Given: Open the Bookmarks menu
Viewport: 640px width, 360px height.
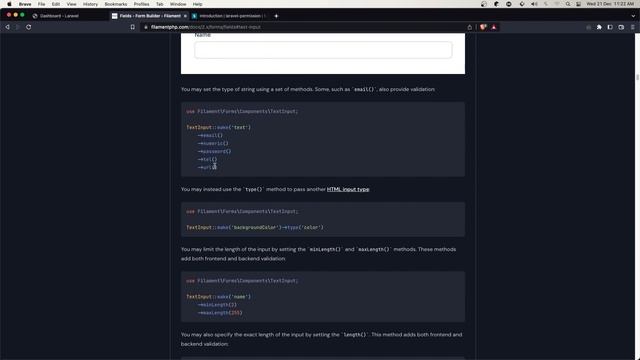Looking at the screenshot, I should [116, 4].
